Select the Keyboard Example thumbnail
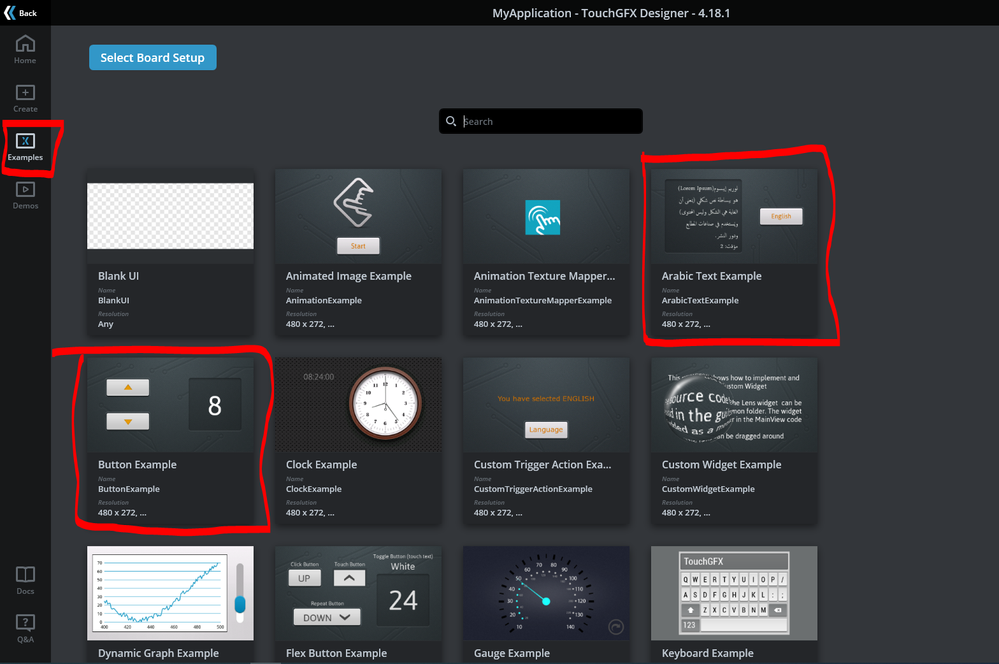999x664 pixels. click(734, 593)
